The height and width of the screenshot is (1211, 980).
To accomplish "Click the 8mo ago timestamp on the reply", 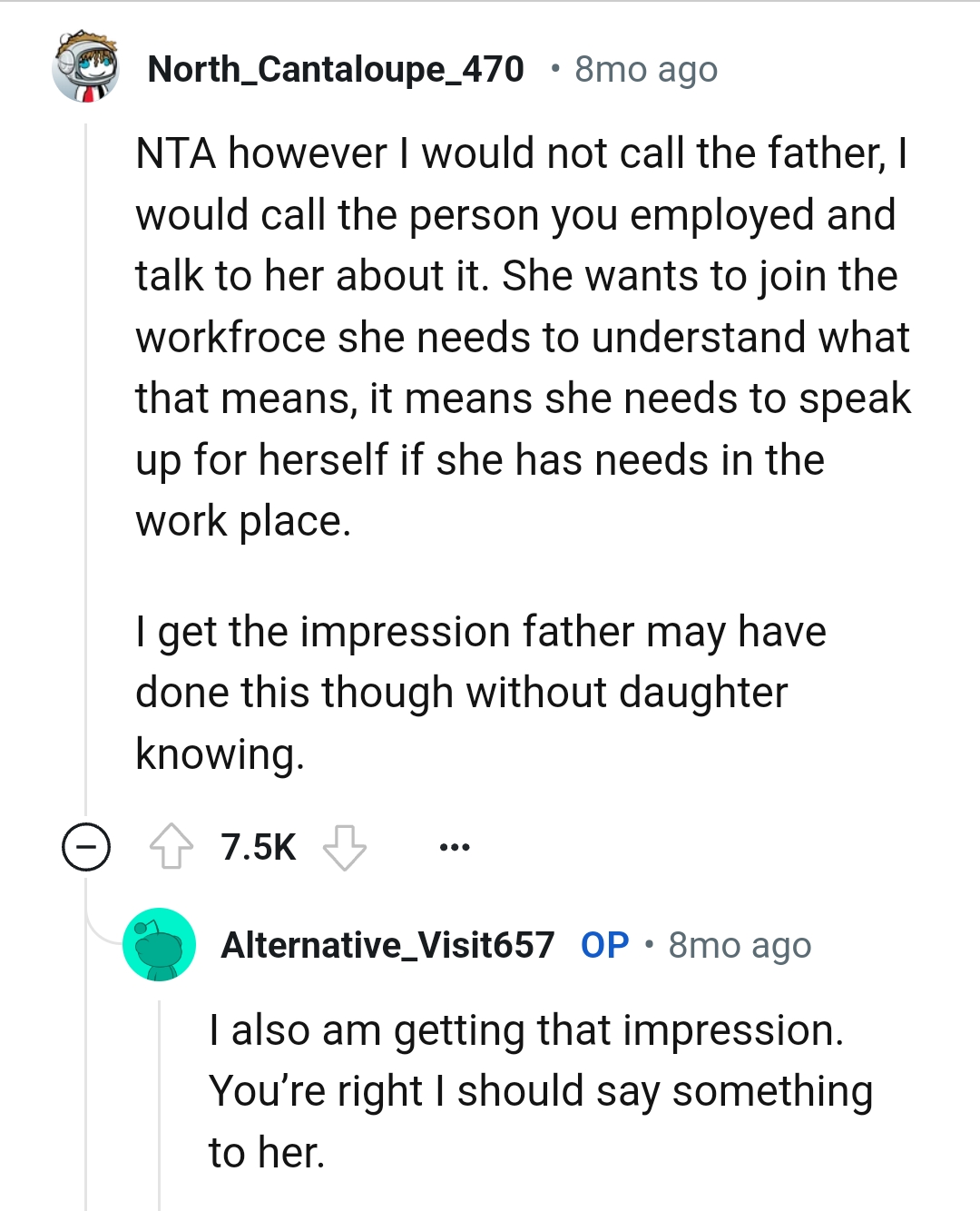I will point(740,944).
